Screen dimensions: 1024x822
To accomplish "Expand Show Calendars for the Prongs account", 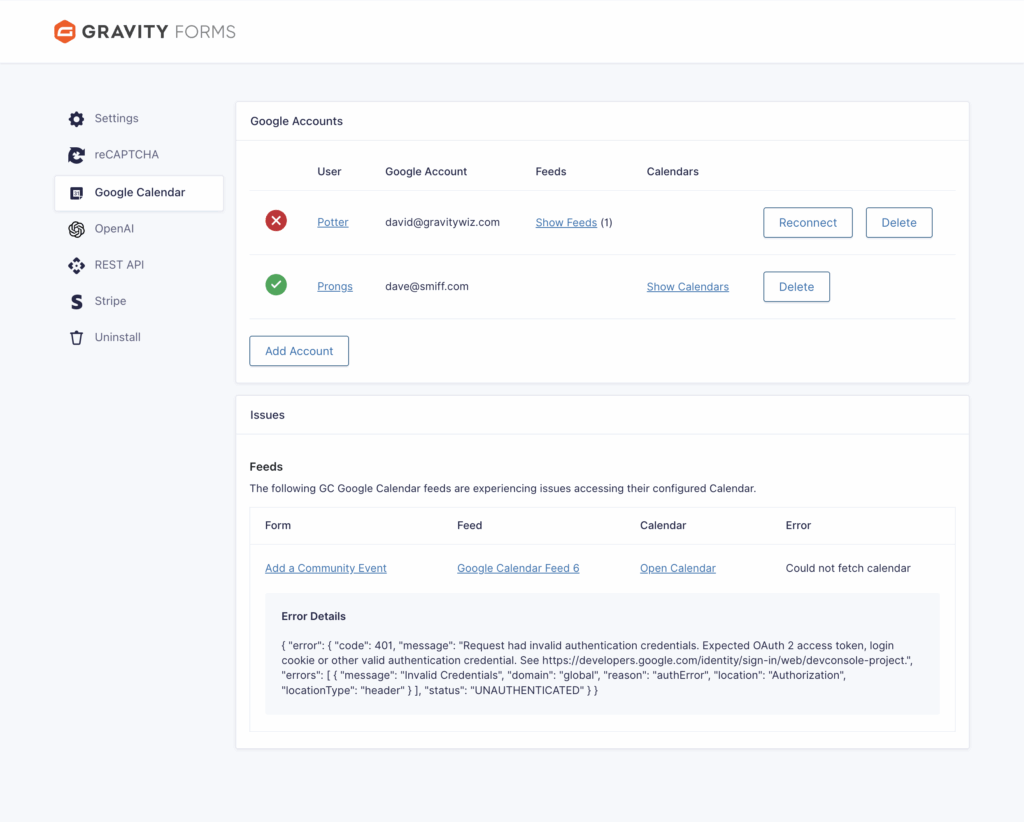I will [687, 287].
